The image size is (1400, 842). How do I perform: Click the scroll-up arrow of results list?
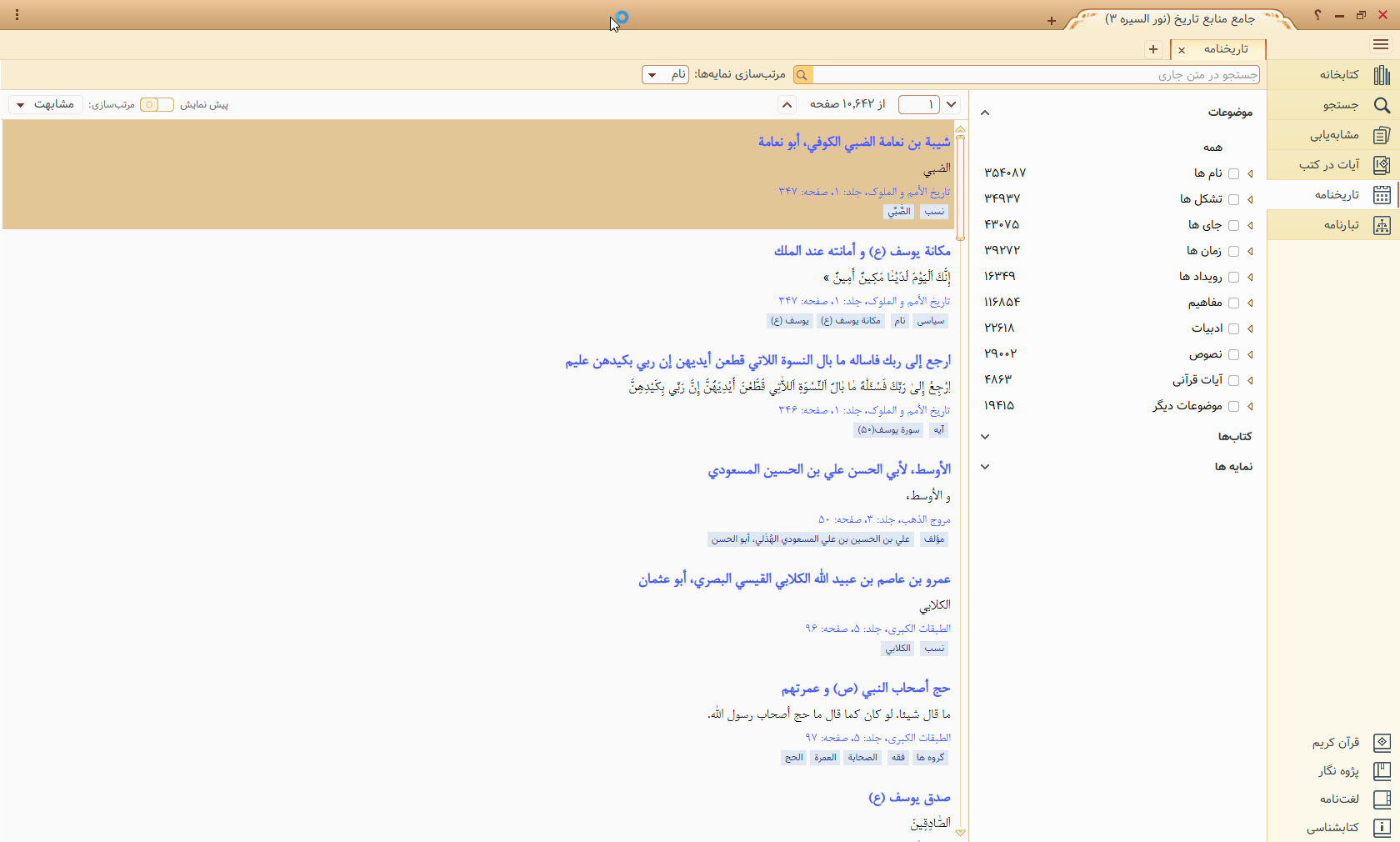[x=960, y=128]
